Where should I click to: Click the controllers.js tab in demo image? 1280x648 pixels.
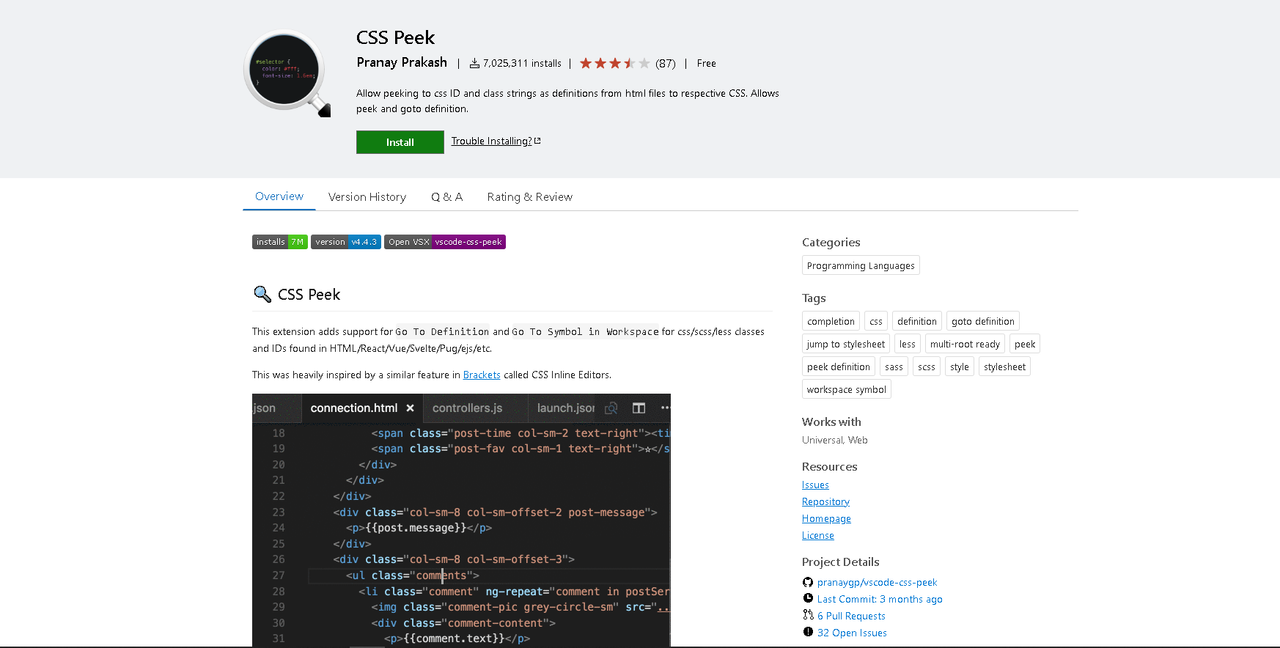[x=474, y=408]
